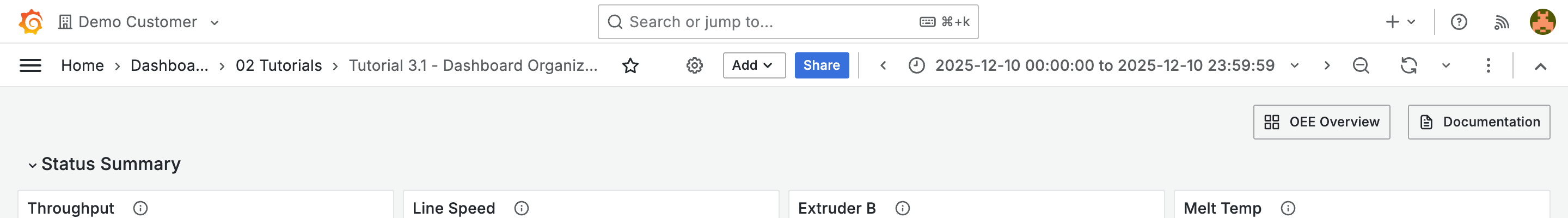Open the user profile avatar
This screenshot has width=1568, height=218.
tap(1542, 22)
